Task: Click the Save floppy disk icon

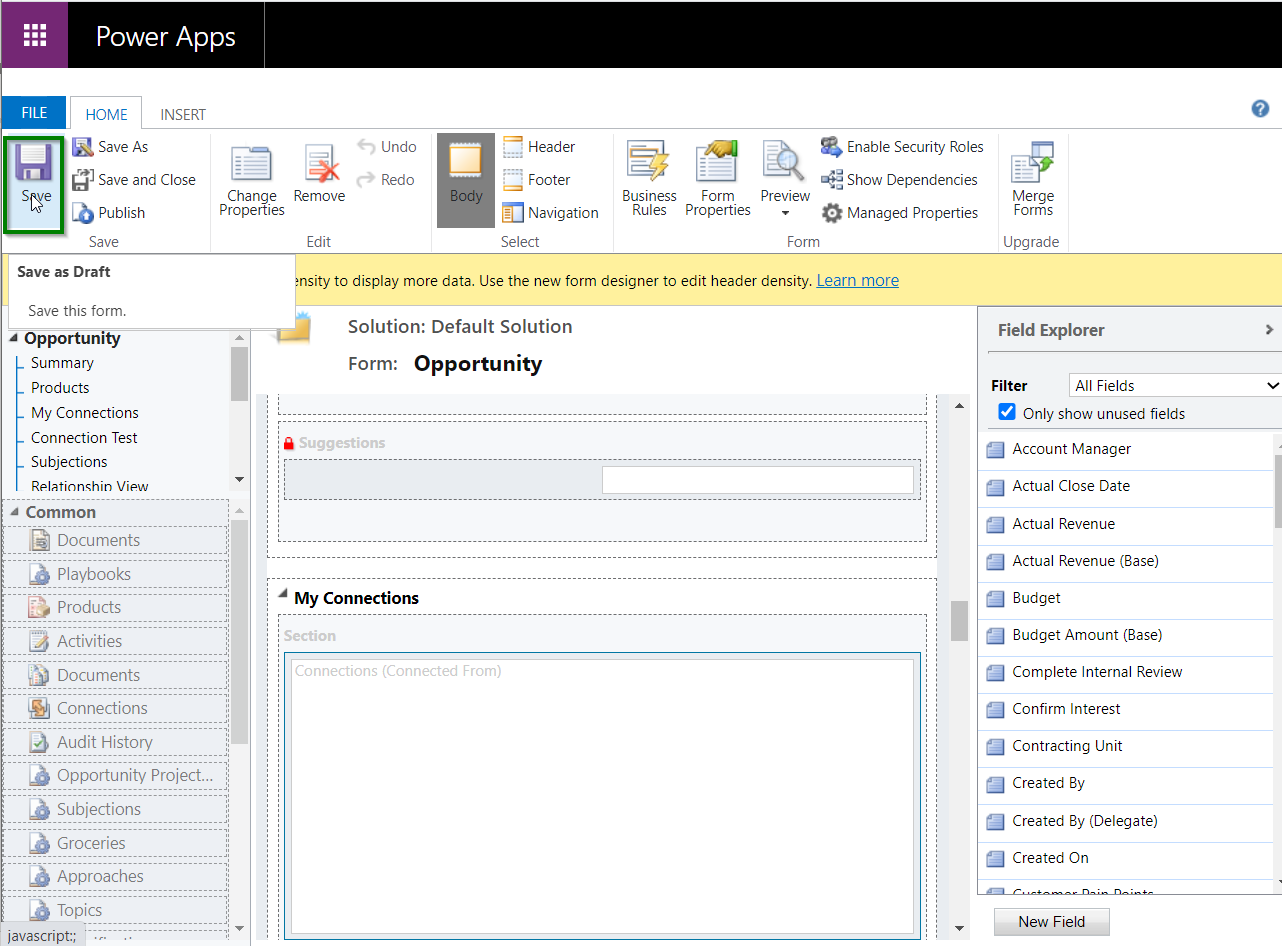Action: click(x=35, y=162)
